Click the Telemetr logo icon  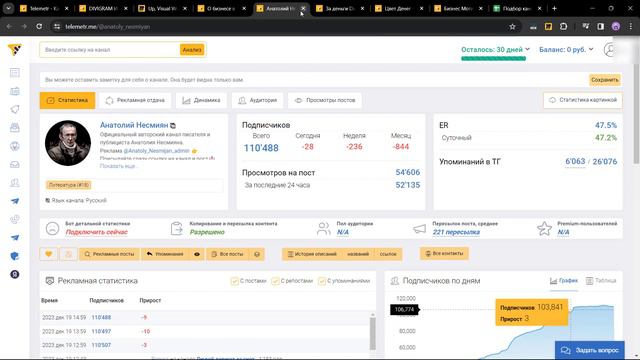click(15, 50)
